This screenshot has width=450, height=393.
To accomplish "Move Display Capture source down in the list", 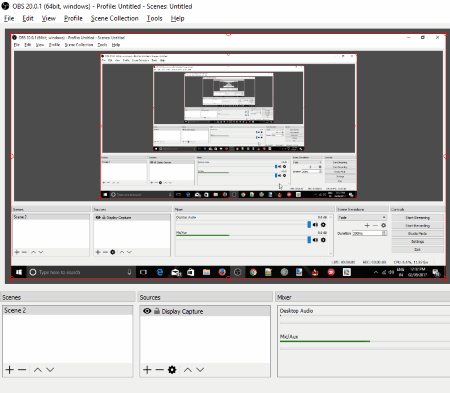I will tap(200, 369).
